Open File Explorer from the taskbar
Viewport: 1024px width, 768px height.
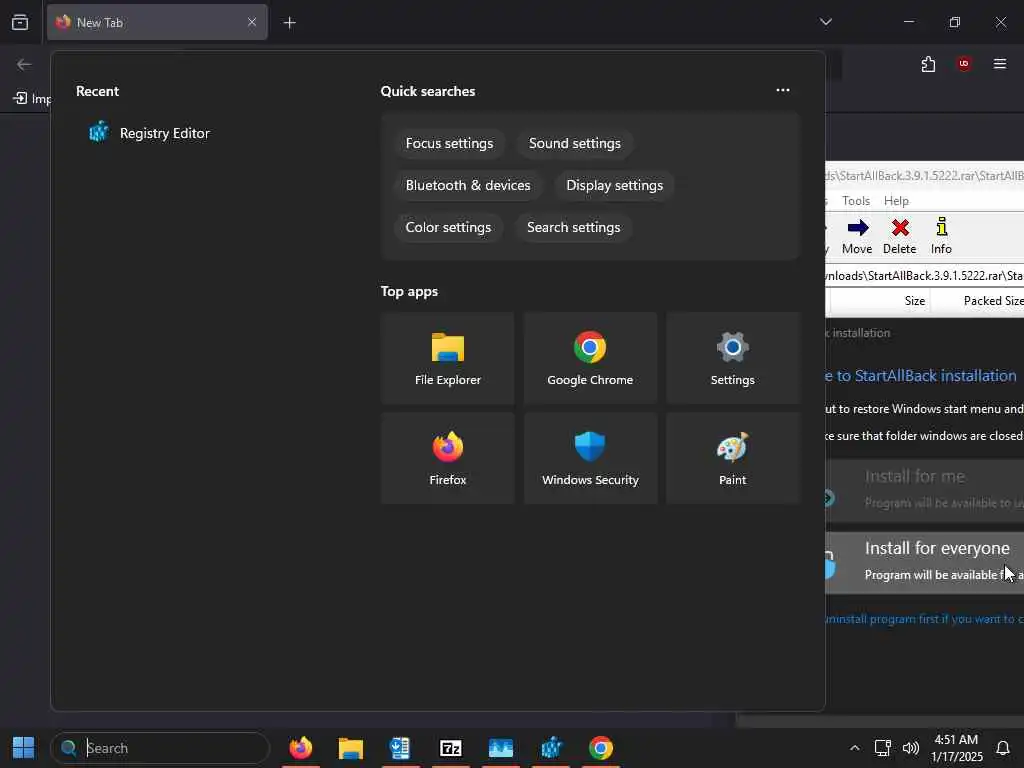click(x=351, y=748)
